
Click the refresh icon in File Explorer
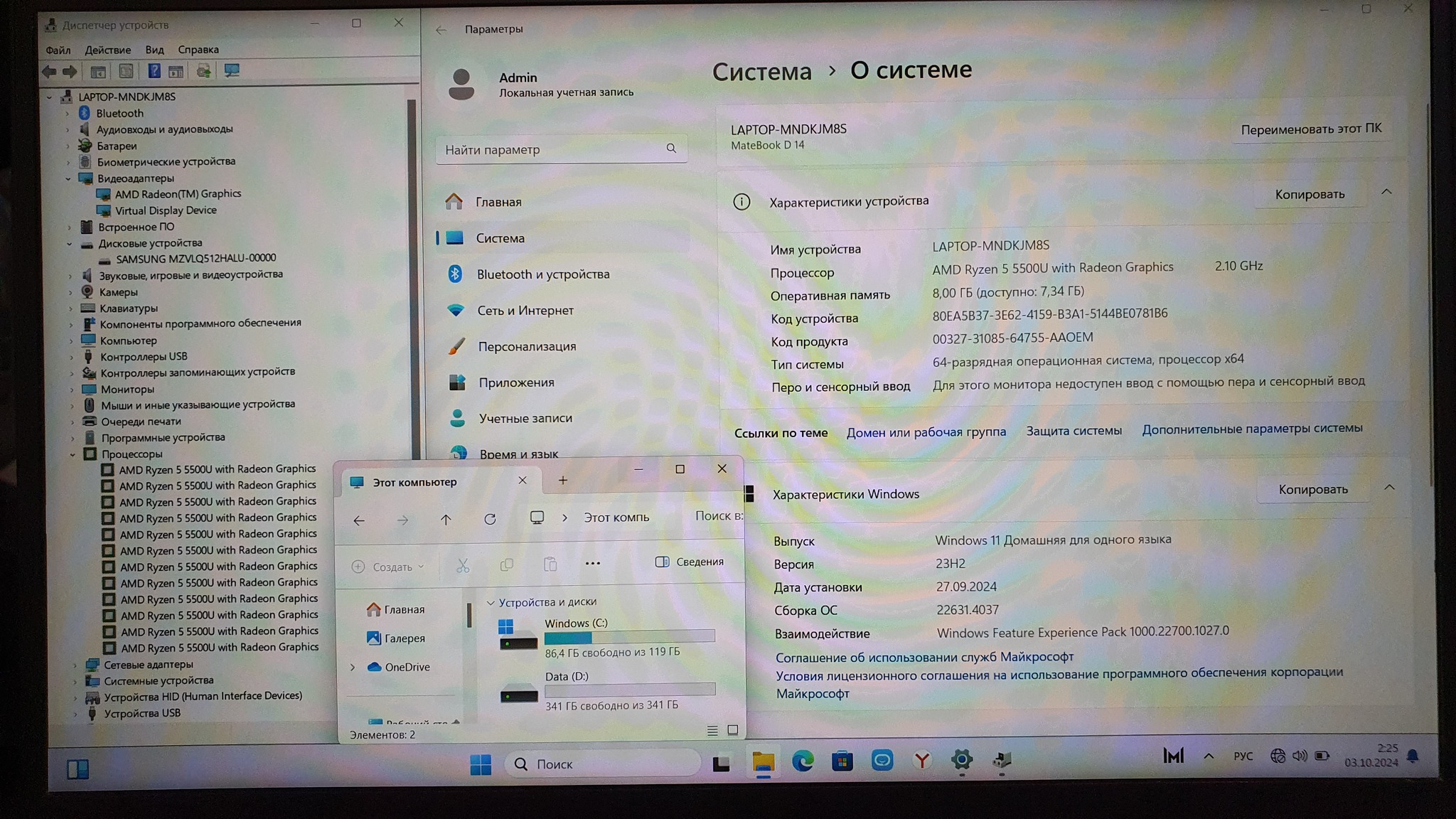490,519
